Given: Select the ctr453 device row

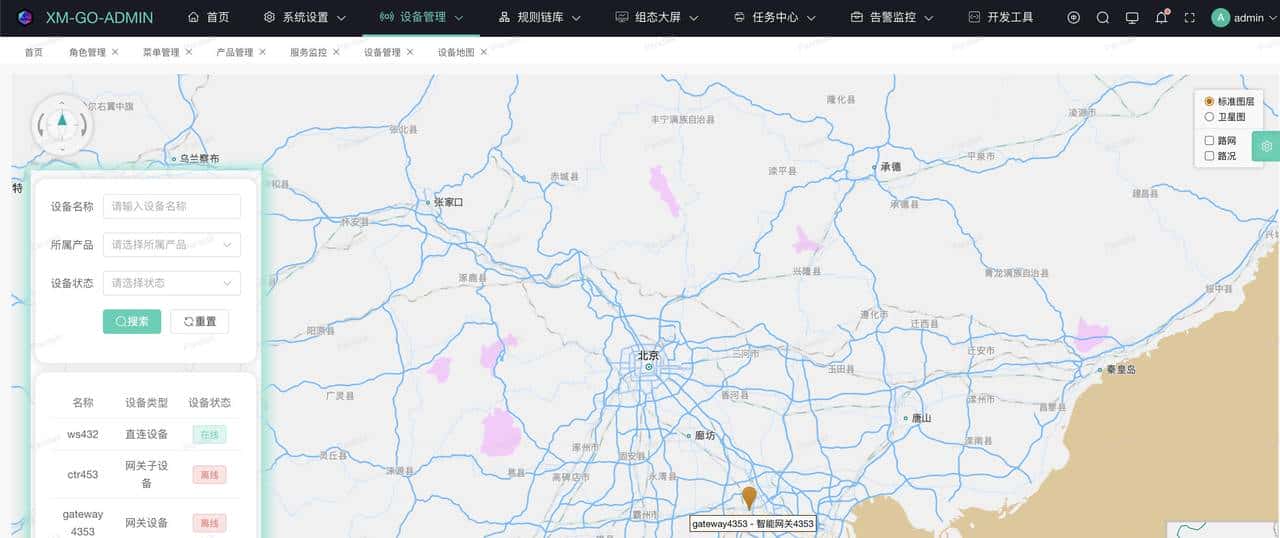Looking at the screenshot, I should point(145,474).
